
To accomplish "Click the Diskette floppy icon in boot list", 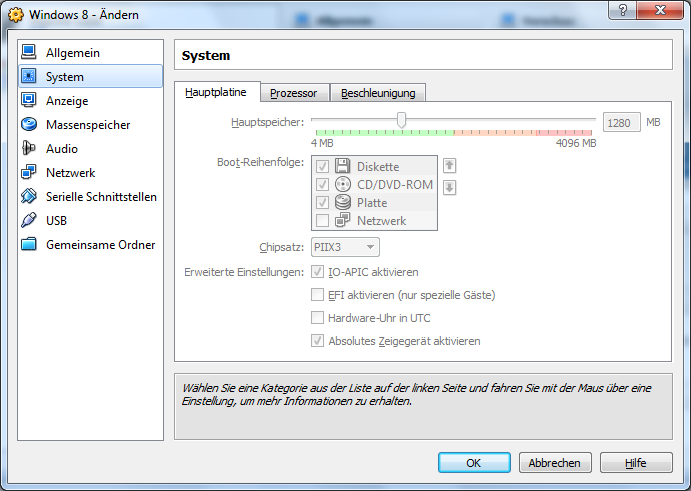I will pyautogui.click(x=342, y=166).
